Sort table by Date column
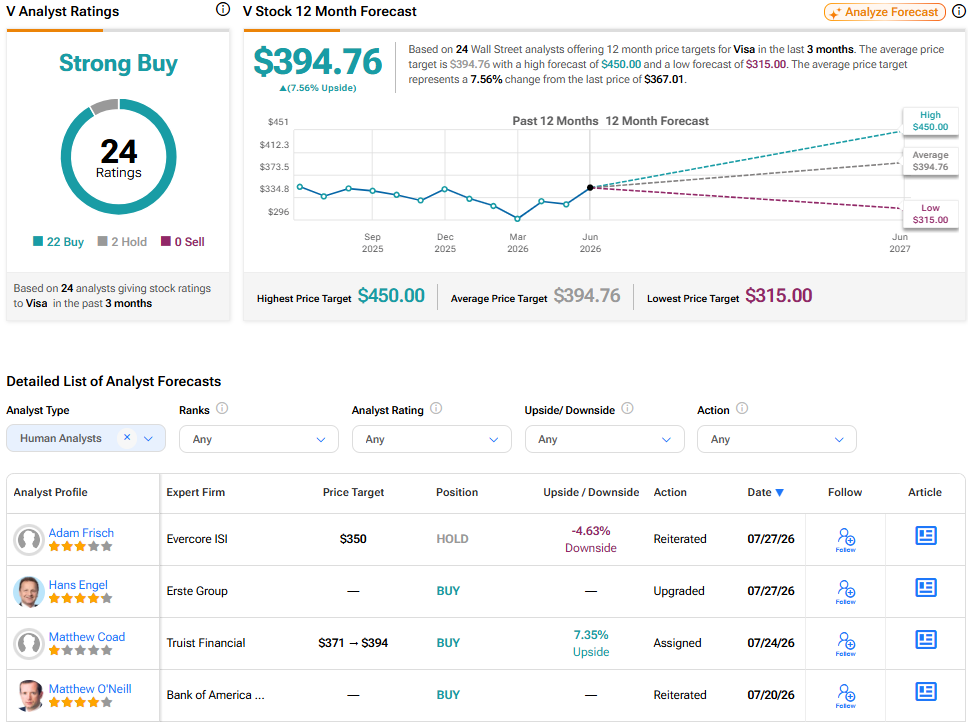The width and height of the screenshot is (968, 722). pos(766,492)
